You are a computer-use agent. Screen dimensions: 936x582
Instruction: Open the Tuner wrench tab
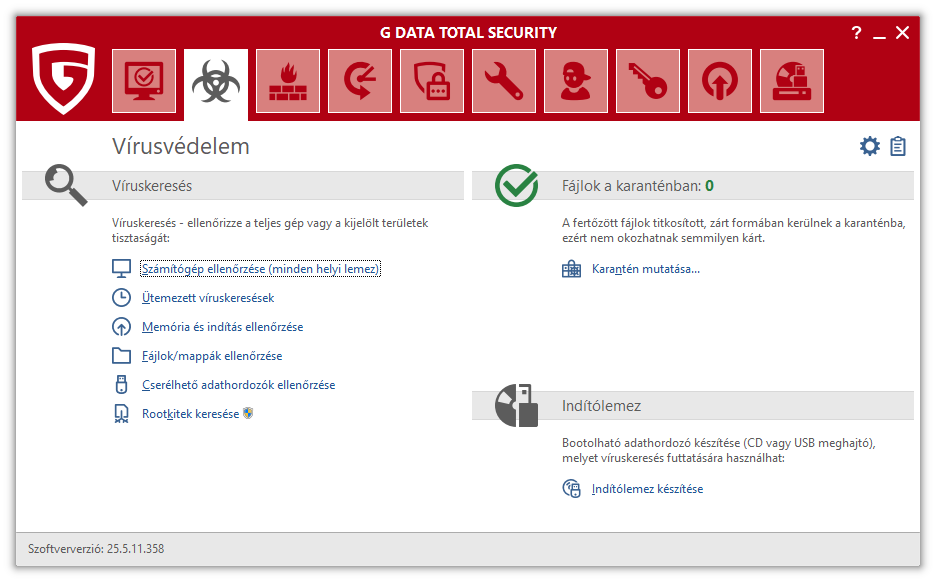[504, 81]
